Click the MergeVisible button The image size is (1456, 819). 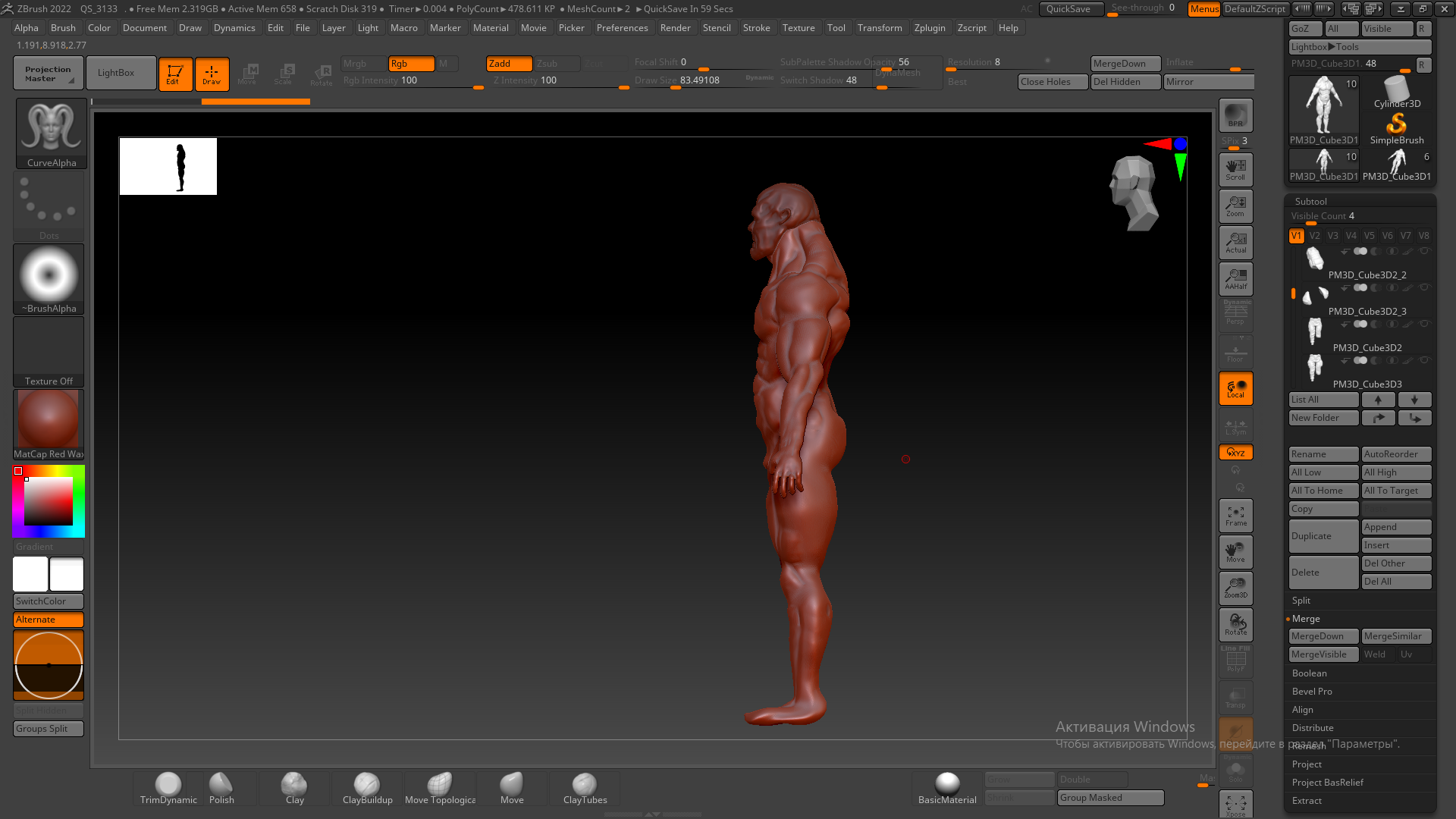(1323, 654)
